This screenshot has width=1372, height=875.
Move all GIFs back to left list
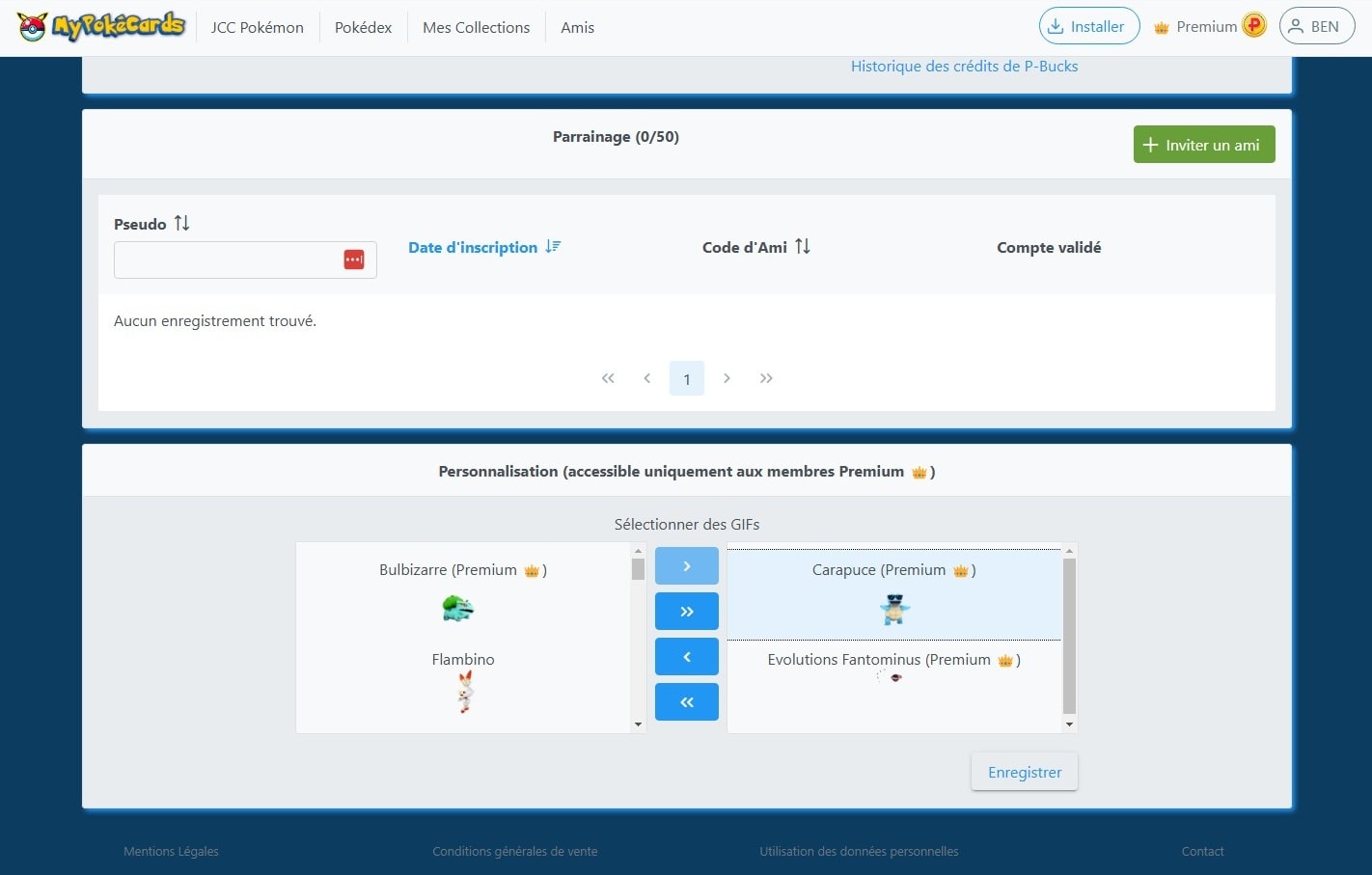(x=686, y=702)
